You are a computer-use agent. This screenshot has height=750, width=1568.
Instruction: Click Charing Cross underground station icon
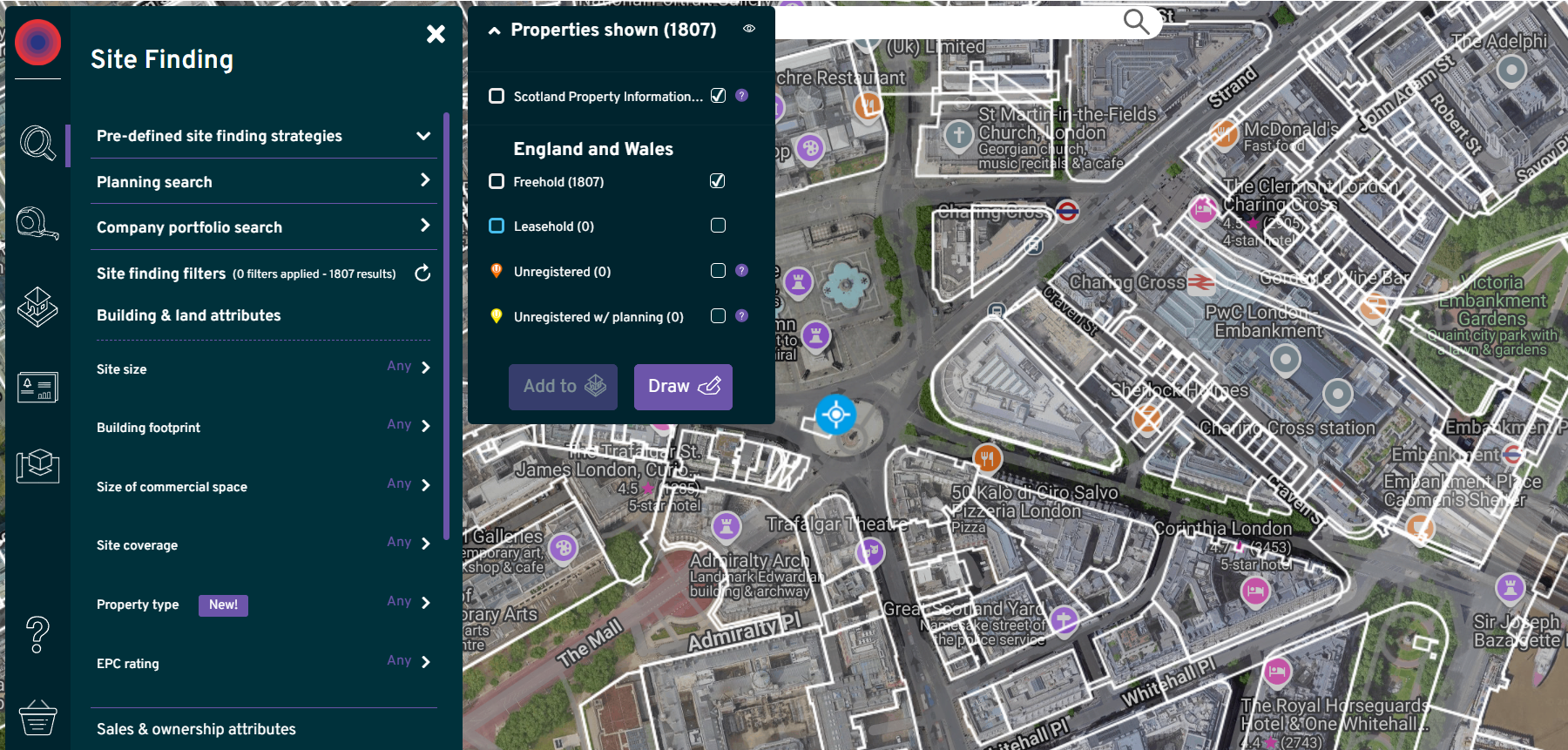(1068, 211)
